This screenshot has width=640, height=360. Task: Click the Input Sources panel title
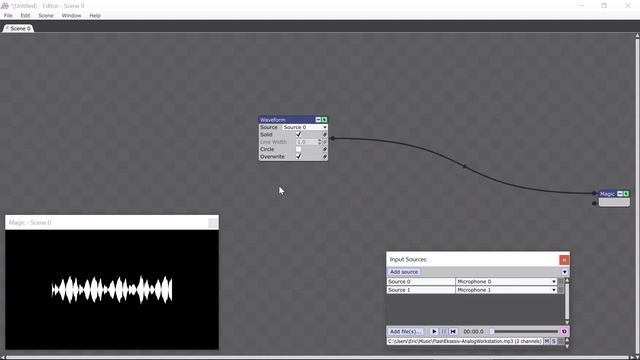point(408,259)
